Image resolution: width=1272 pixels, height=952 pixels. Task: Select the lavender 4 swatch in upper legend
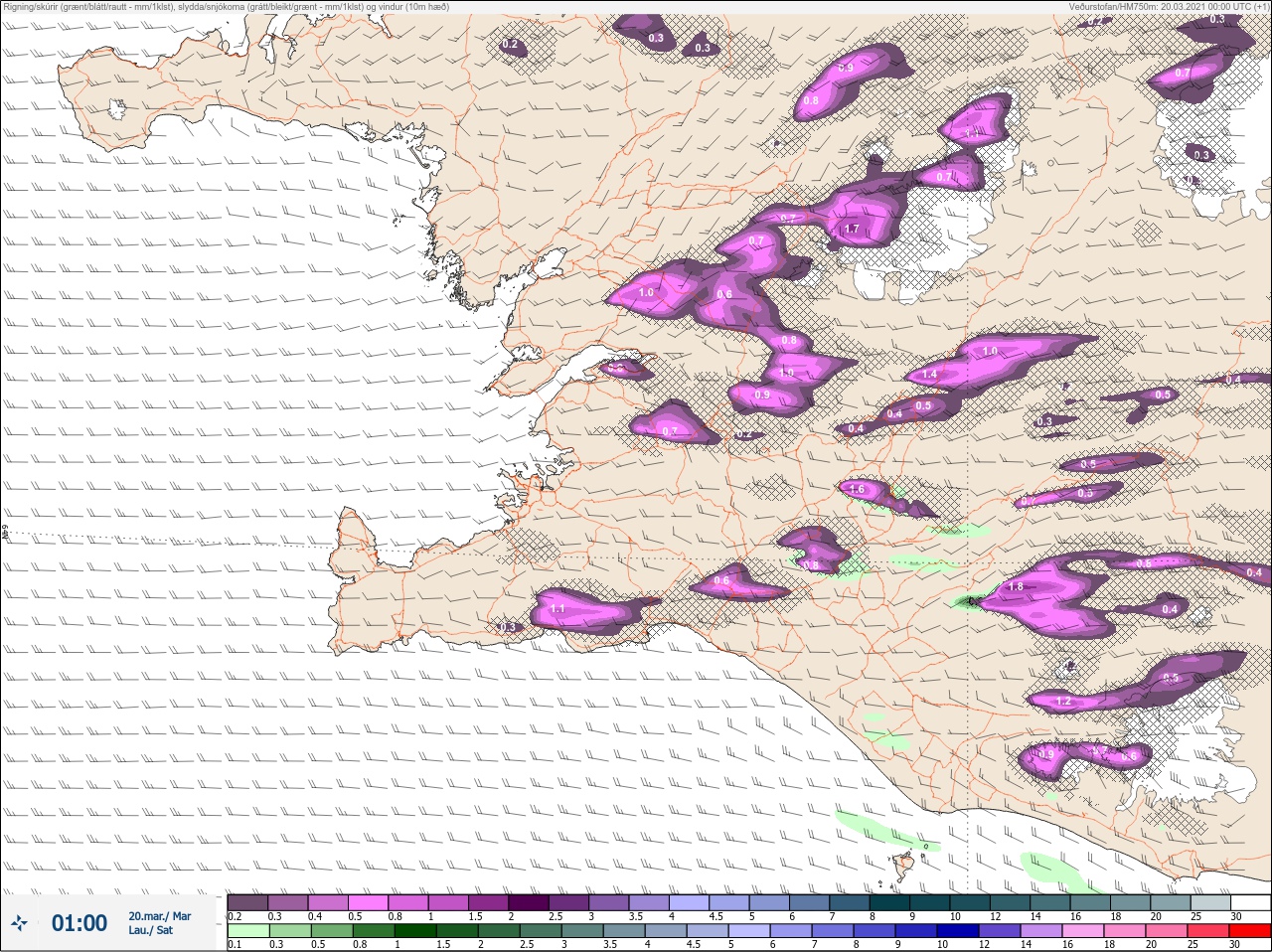(690, 902)
